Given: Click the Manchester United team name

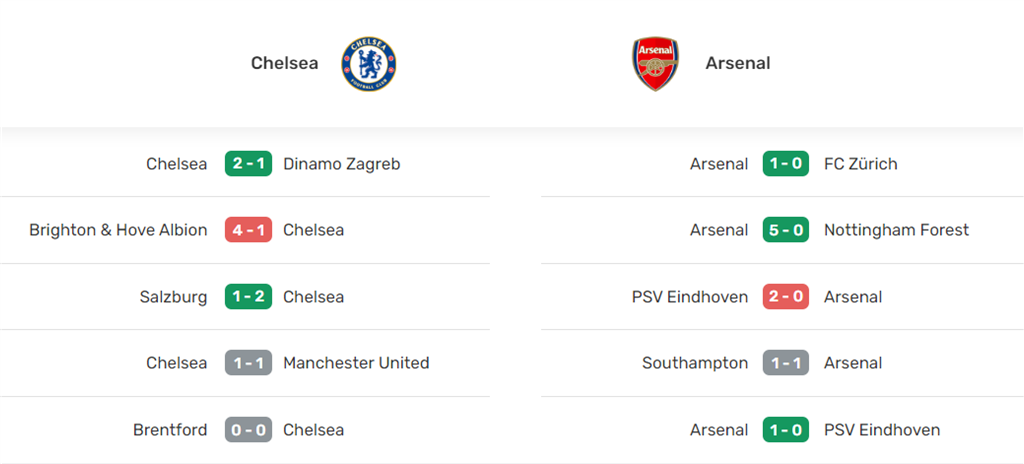Looking at the screenshot, I should coord(356,363).
